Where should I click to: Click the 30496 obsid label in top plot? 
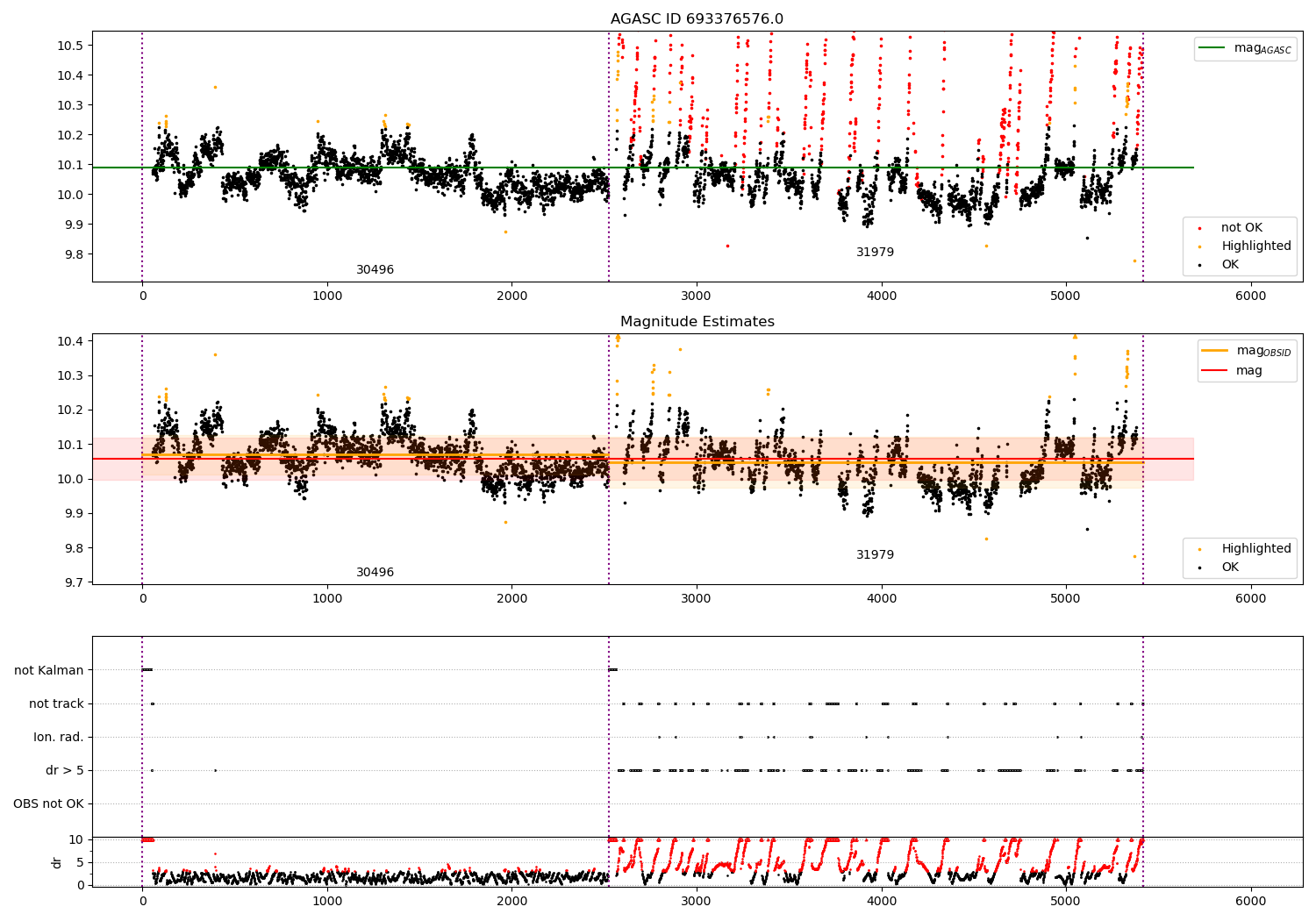pyautogui.click(x=375, y=270)
